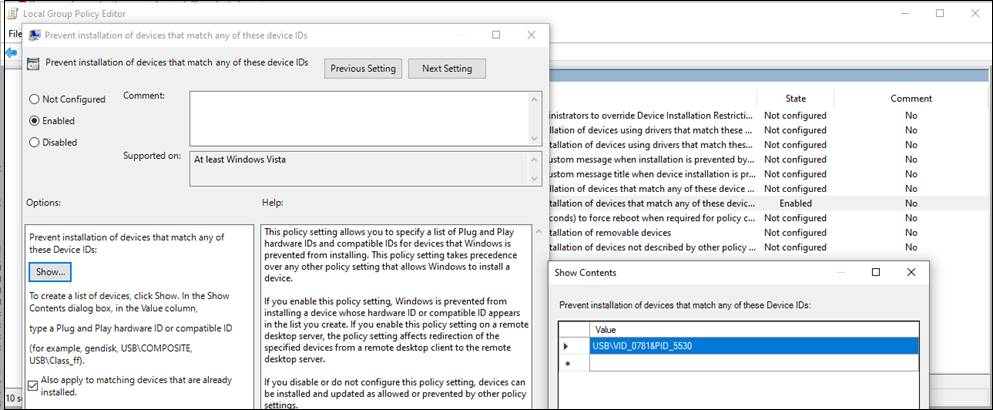Maximize the Local Group Policy Editor window

[940, 13]
